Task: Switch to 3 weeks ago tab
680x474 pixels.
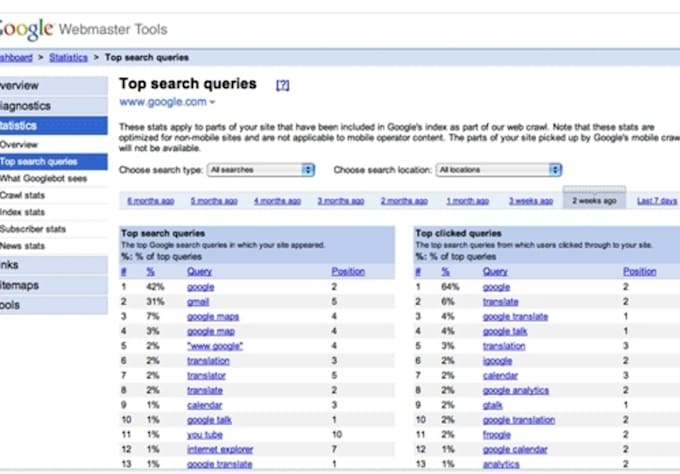Action: coord(531,201)
